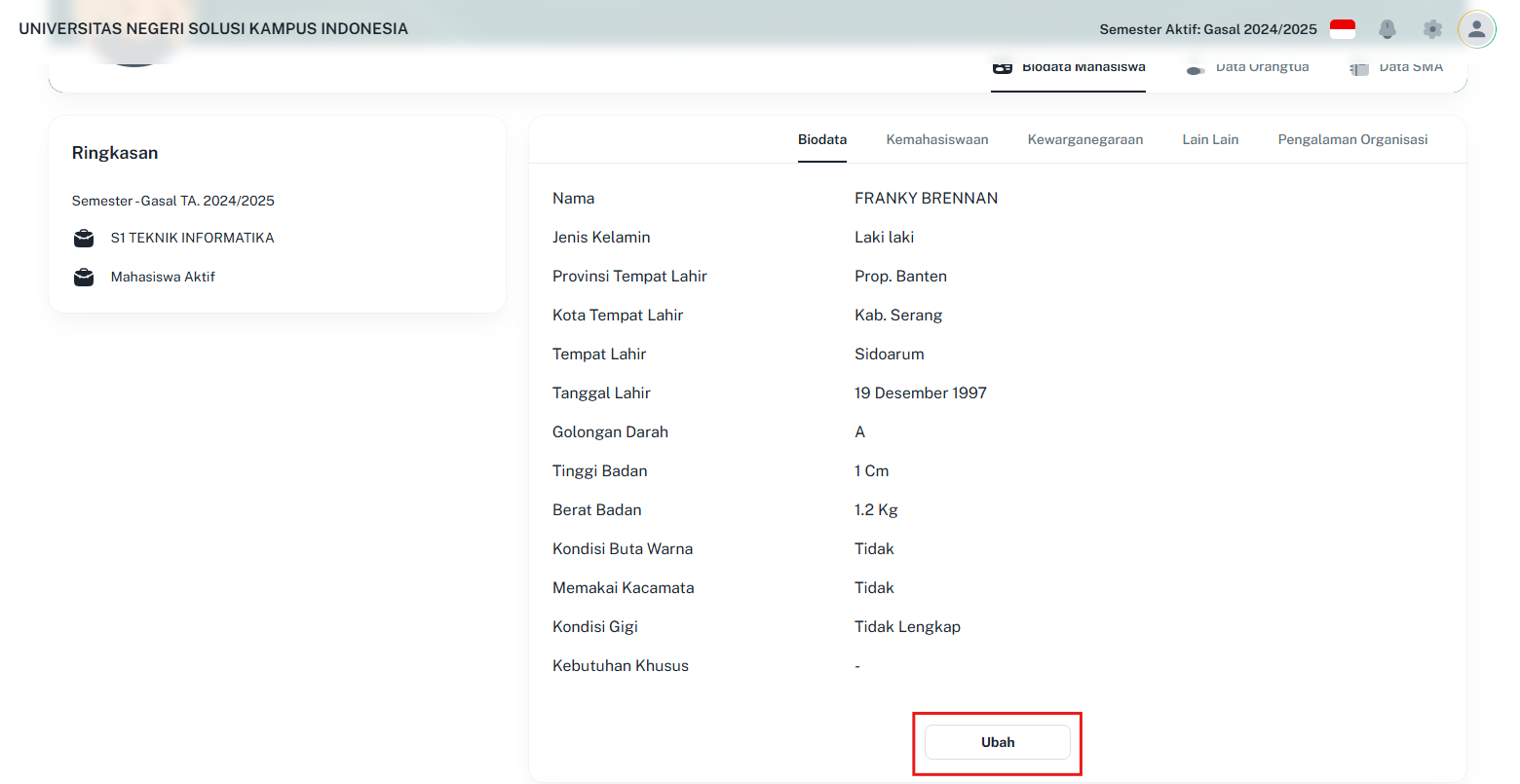Stay on the Biodata tab
The width and height of the screenshot is (1520, 784).
pos(822,139)
